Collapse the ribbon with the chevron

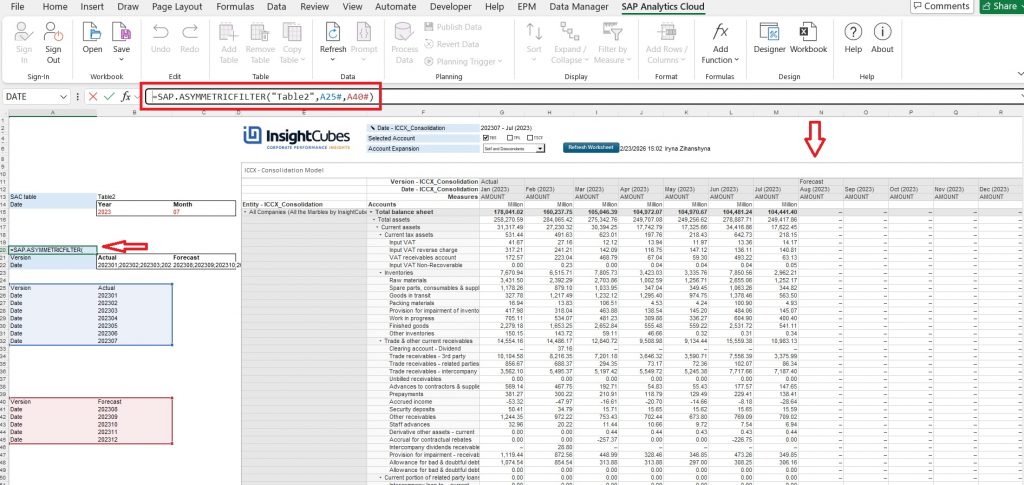(x=1019, y=74)
